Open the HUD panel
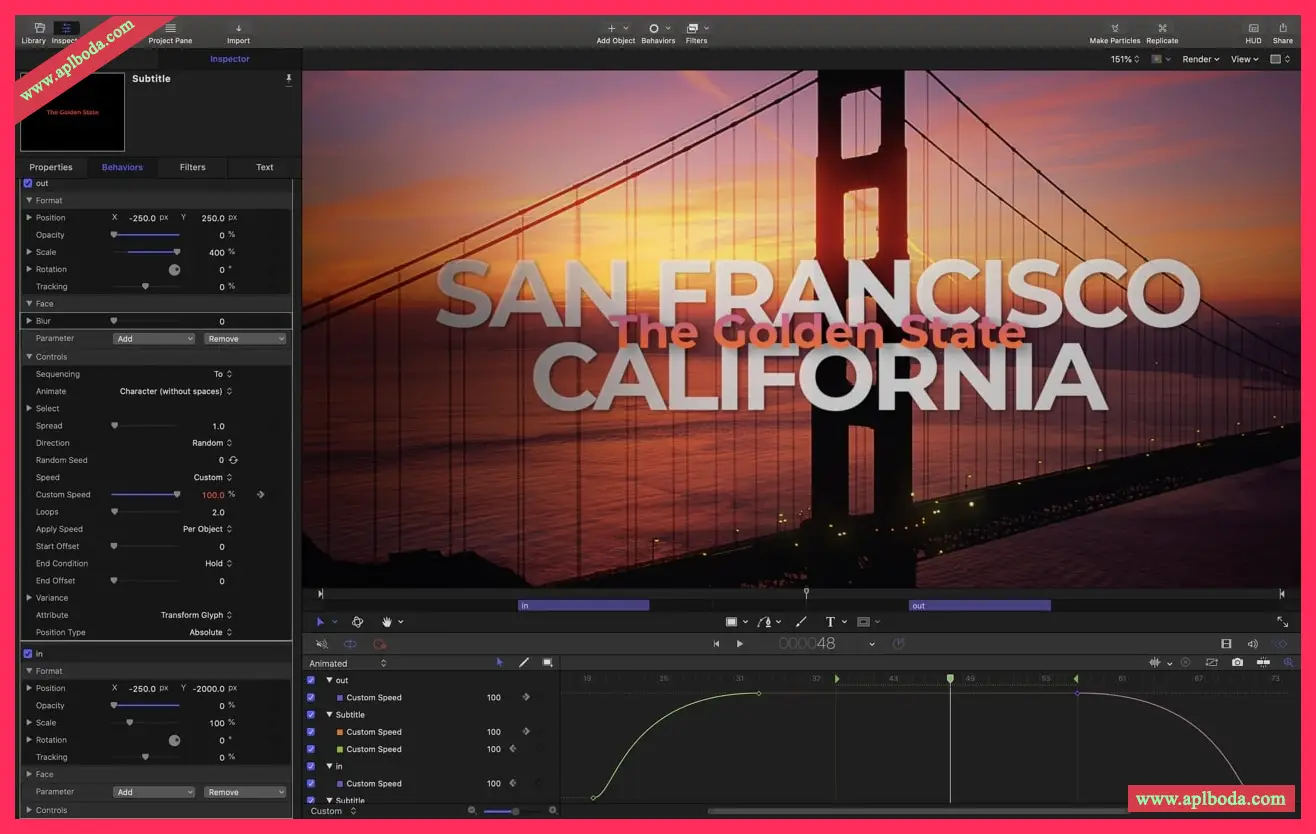This screenshot has width=1316, height=834. 1253,28
